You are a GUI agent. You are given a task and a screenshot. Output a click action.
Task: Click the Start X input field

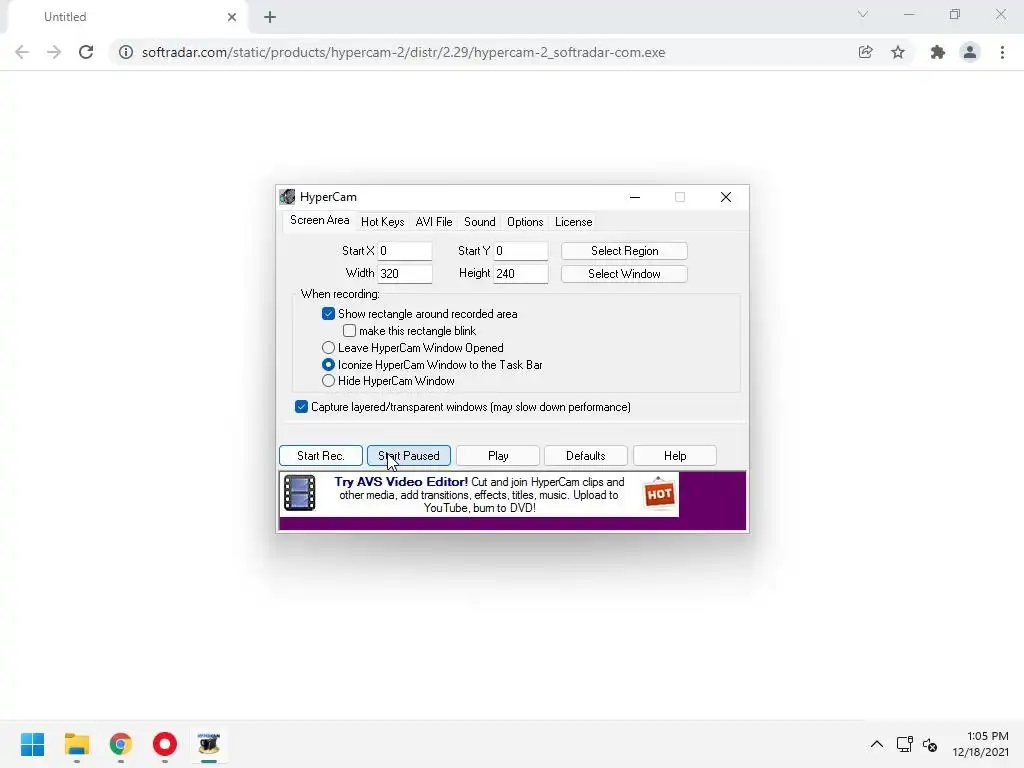coord(404,251)
